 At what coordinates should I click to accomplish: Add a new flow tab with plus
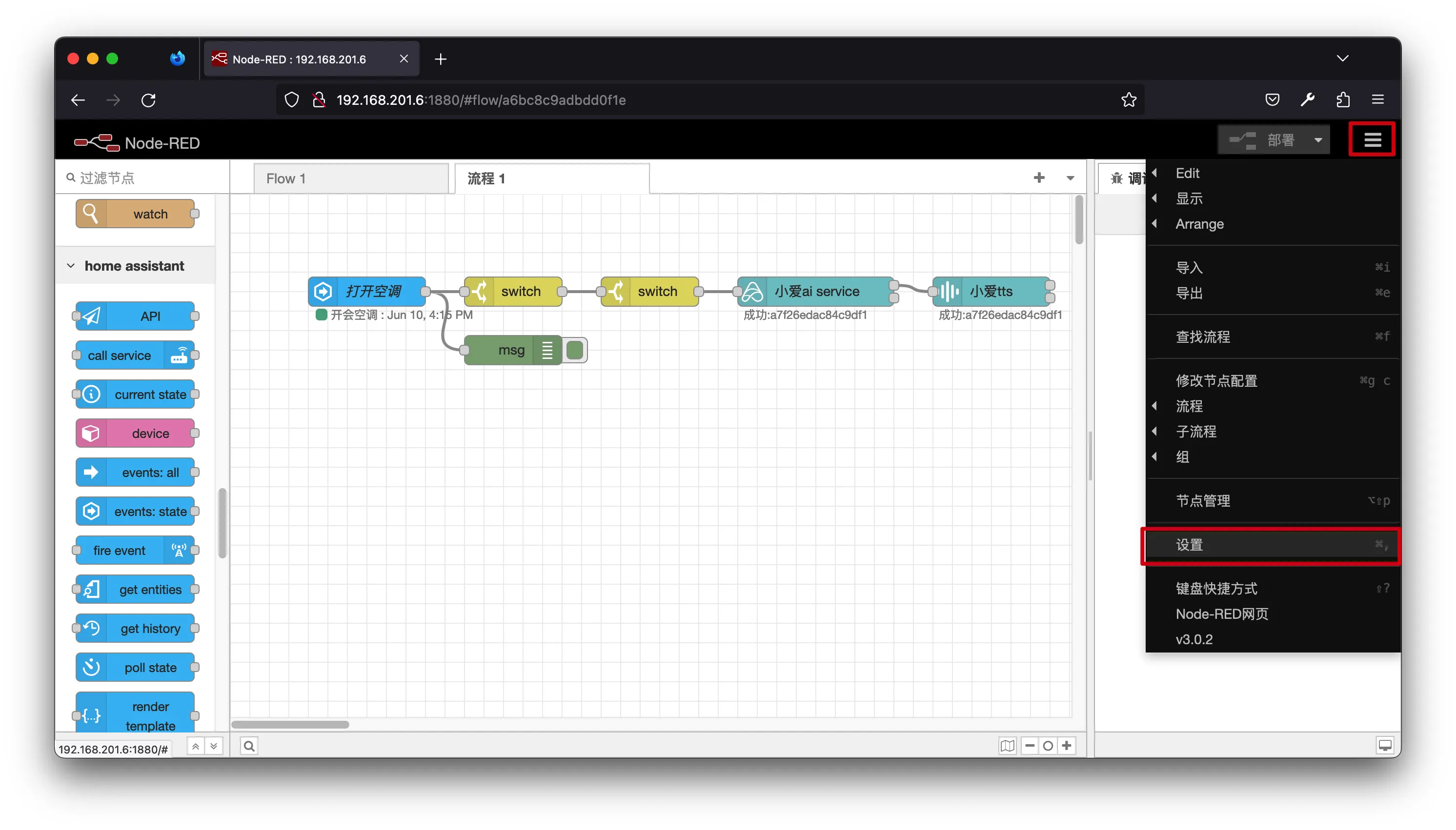click(x=1038, y=178)
